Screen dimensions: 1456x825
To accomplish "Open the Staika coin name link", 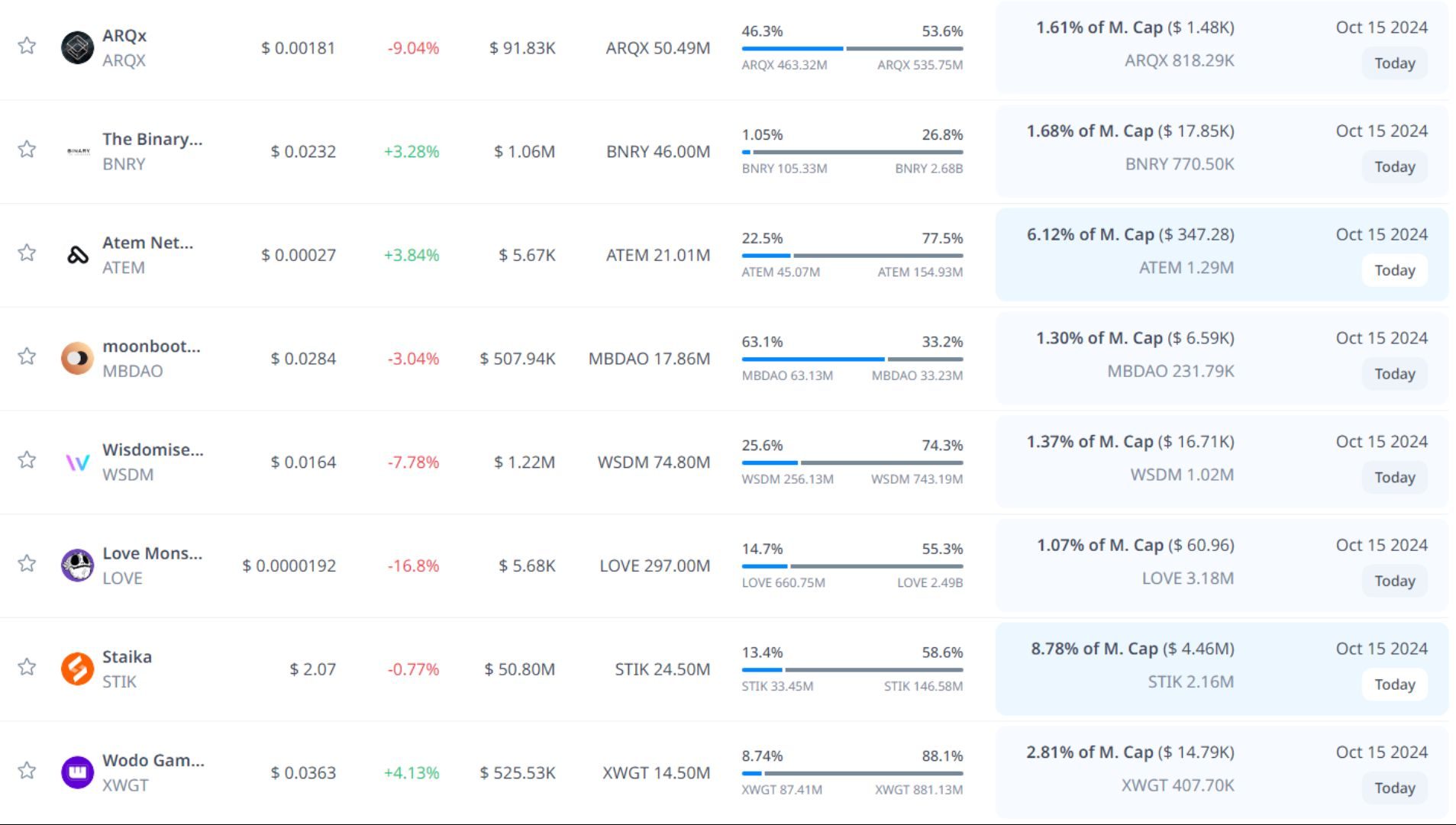I will pyautogui.click(x=127, y=657).
